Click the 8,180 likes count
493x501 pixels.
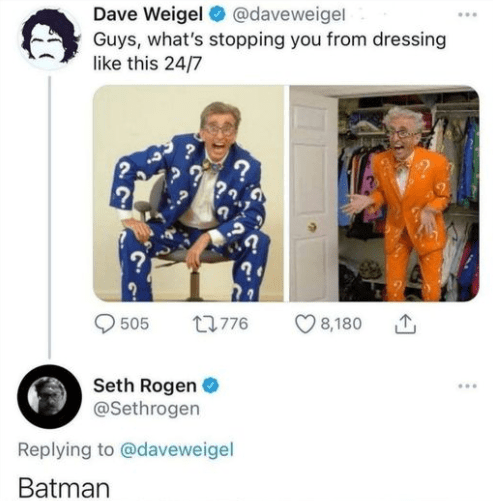341,324
